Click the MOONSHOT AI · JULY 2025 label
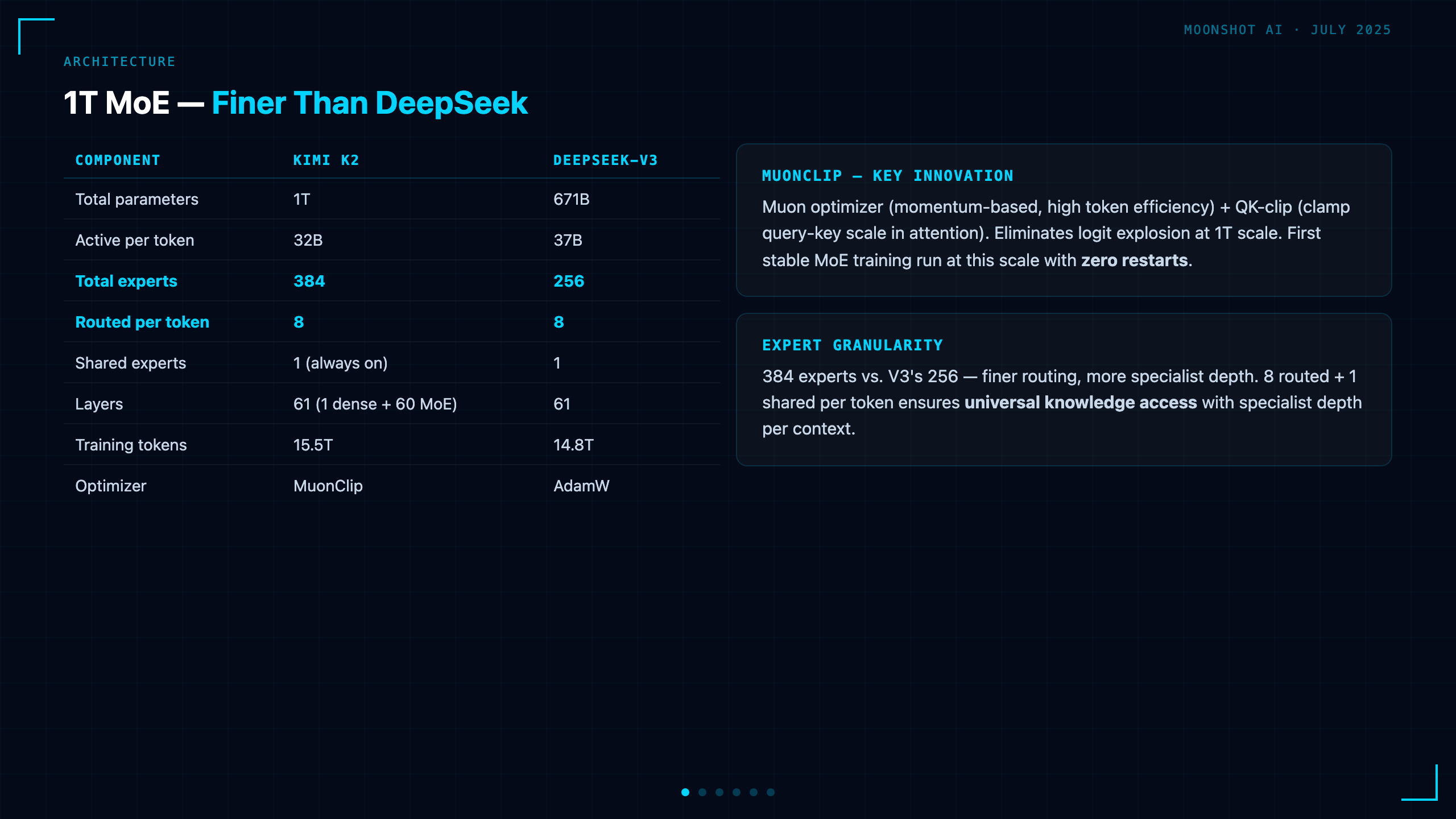 point(1288,30)
